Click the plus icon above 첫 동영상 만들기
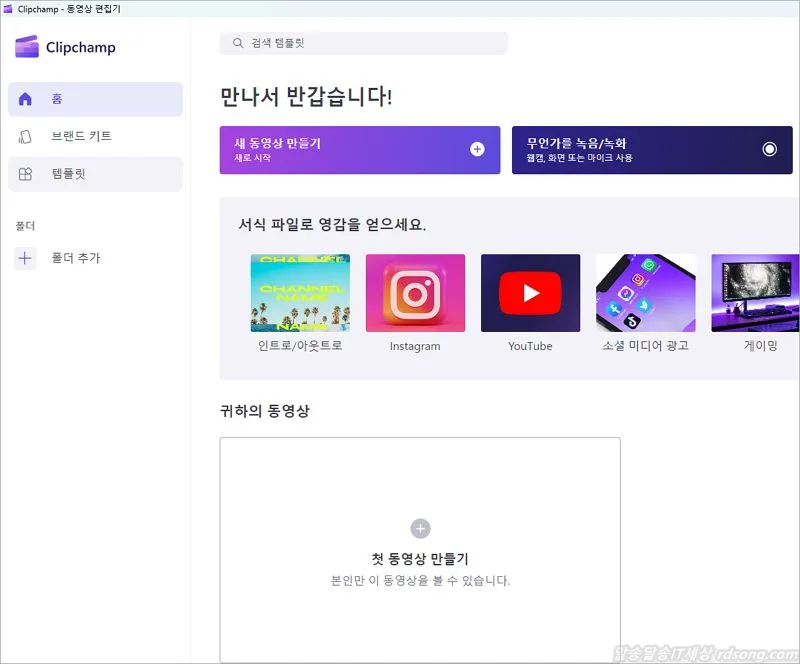 420,528
